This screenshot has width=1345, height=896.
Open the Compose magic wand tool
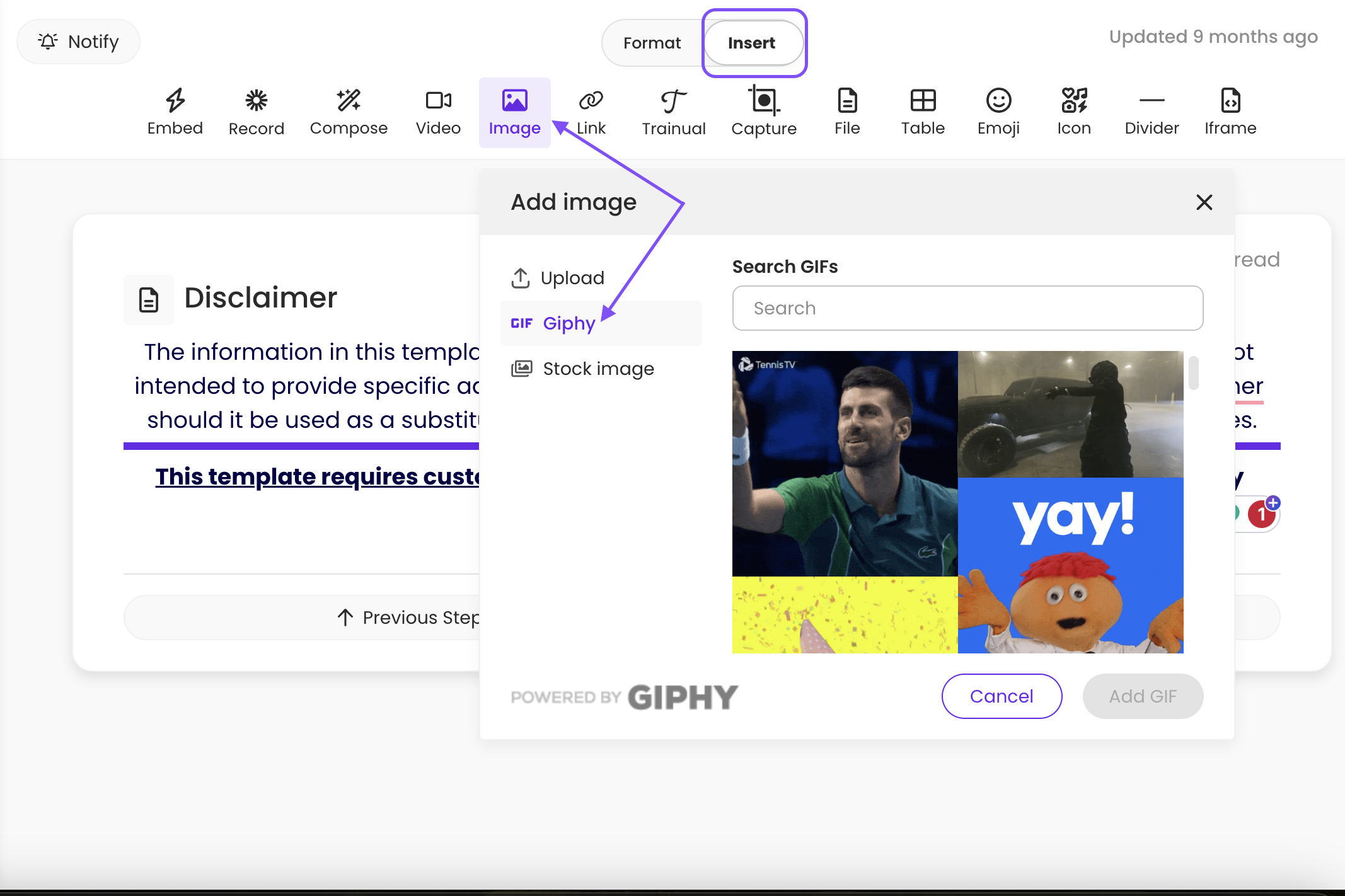[x=349, y=101]
